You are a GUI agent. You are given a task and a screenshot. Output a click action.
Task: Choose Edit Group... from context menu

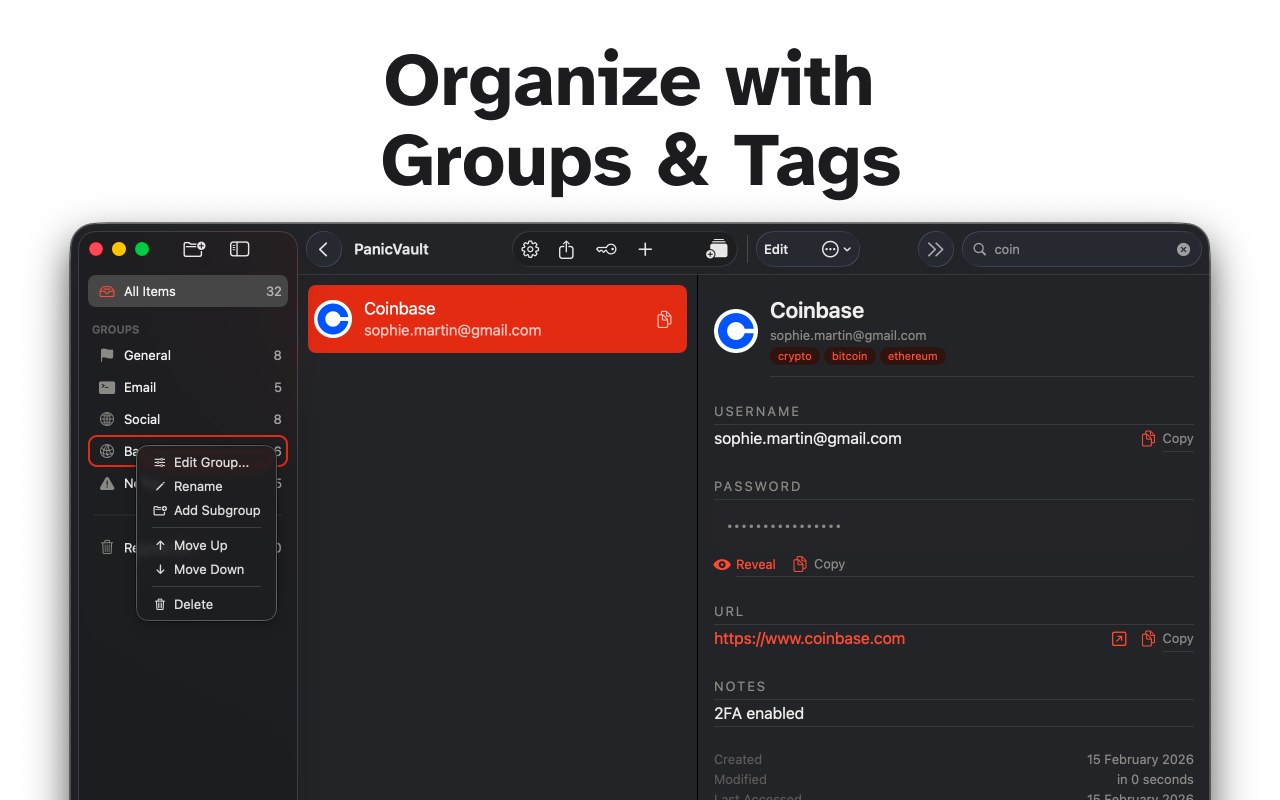pyautogui.click(x=210, y=462)
